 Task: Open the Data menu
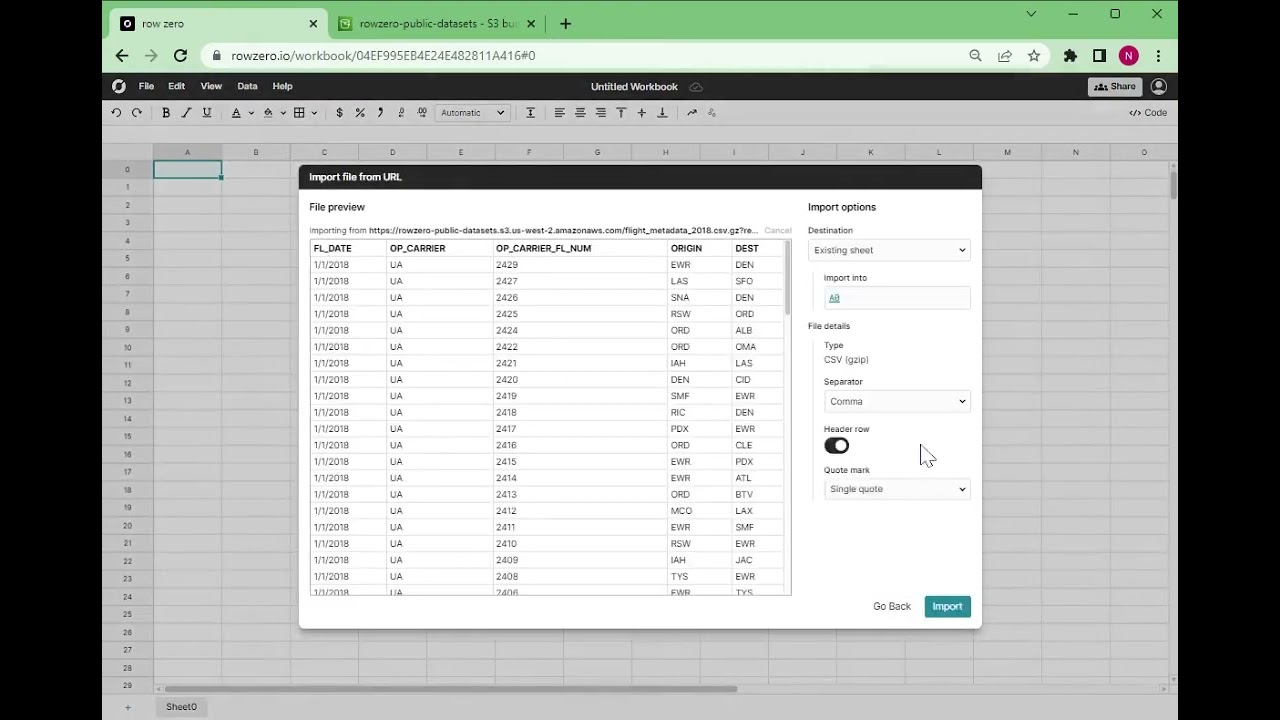coord(247,87)
